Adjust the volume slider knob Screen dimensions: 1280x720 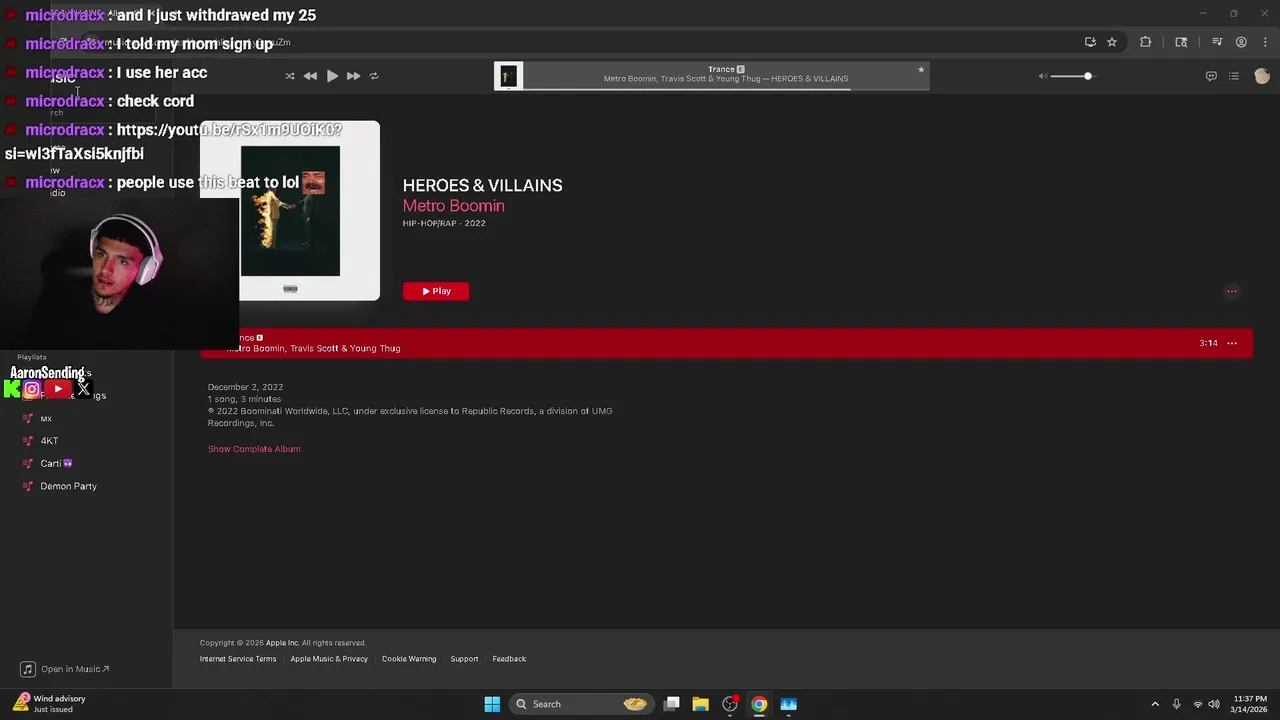coord(1088,76)
